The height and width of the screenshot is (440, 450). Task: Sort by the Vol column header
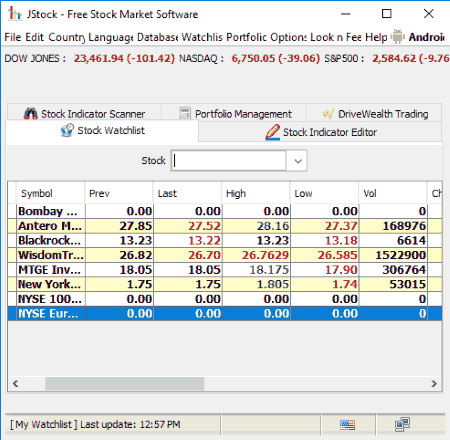click(x=393, y=193)
